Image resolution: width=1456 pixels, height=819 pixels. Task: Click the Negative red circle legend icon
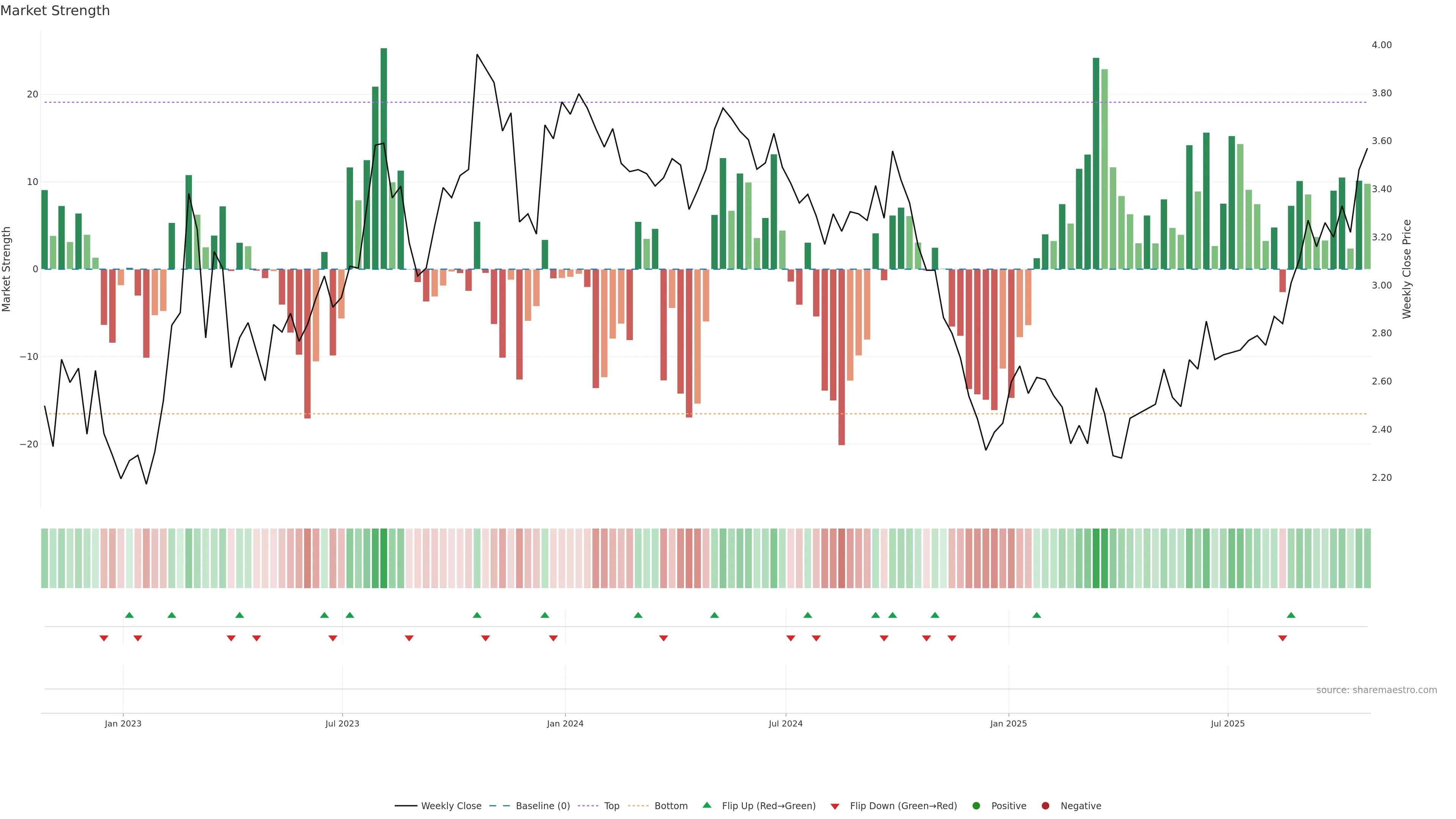[x=1045, y=806]
